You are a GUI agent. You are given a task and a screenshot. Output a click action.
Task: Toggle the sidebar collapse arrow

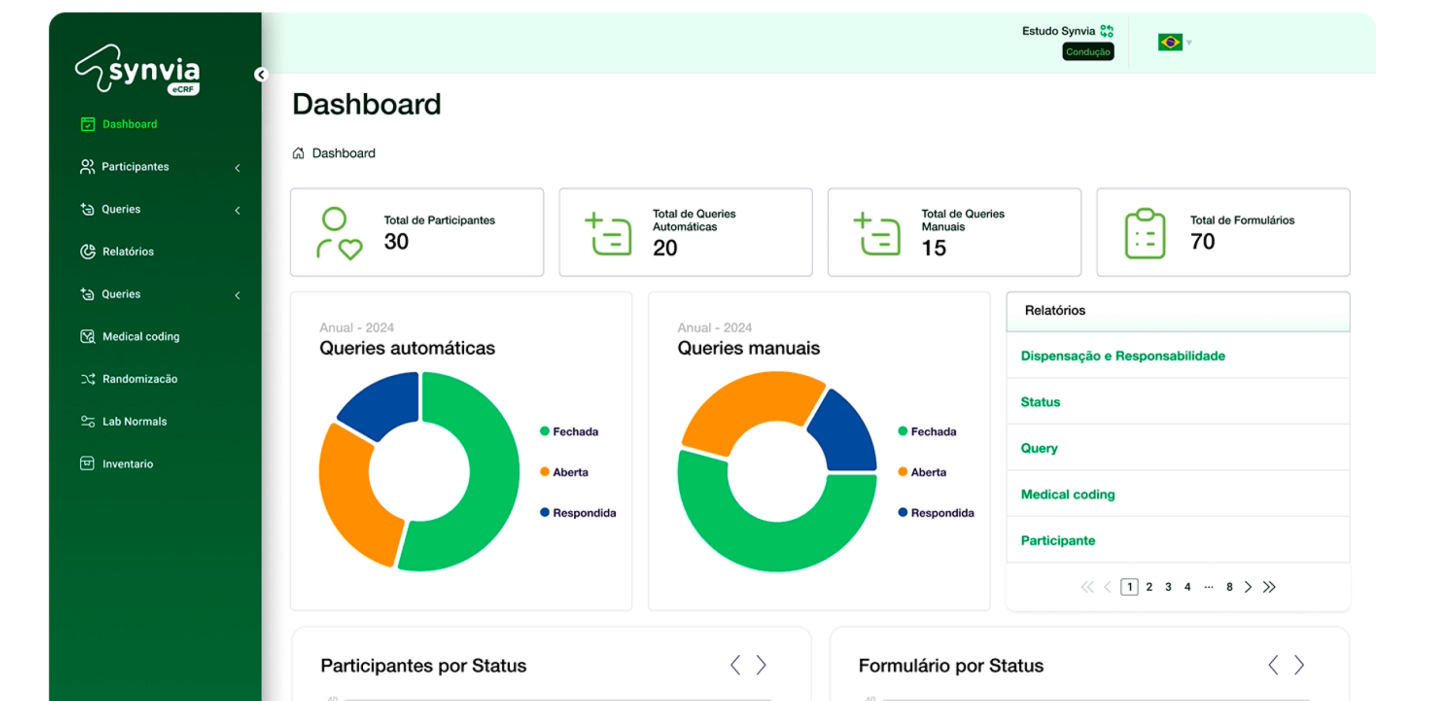[x=262, y=73]
